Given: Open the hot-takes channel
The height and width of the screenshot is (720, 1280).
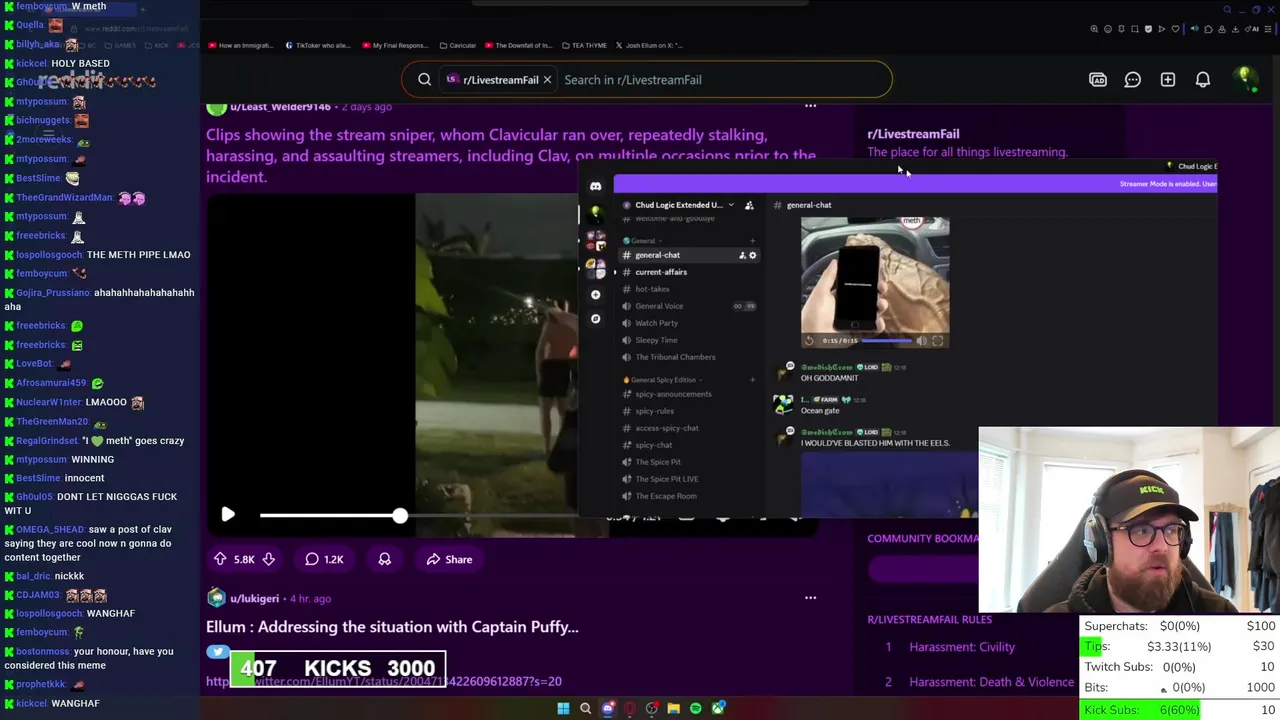Looking at the screenshot, I should pyautogui.click(x=652, y=289).
